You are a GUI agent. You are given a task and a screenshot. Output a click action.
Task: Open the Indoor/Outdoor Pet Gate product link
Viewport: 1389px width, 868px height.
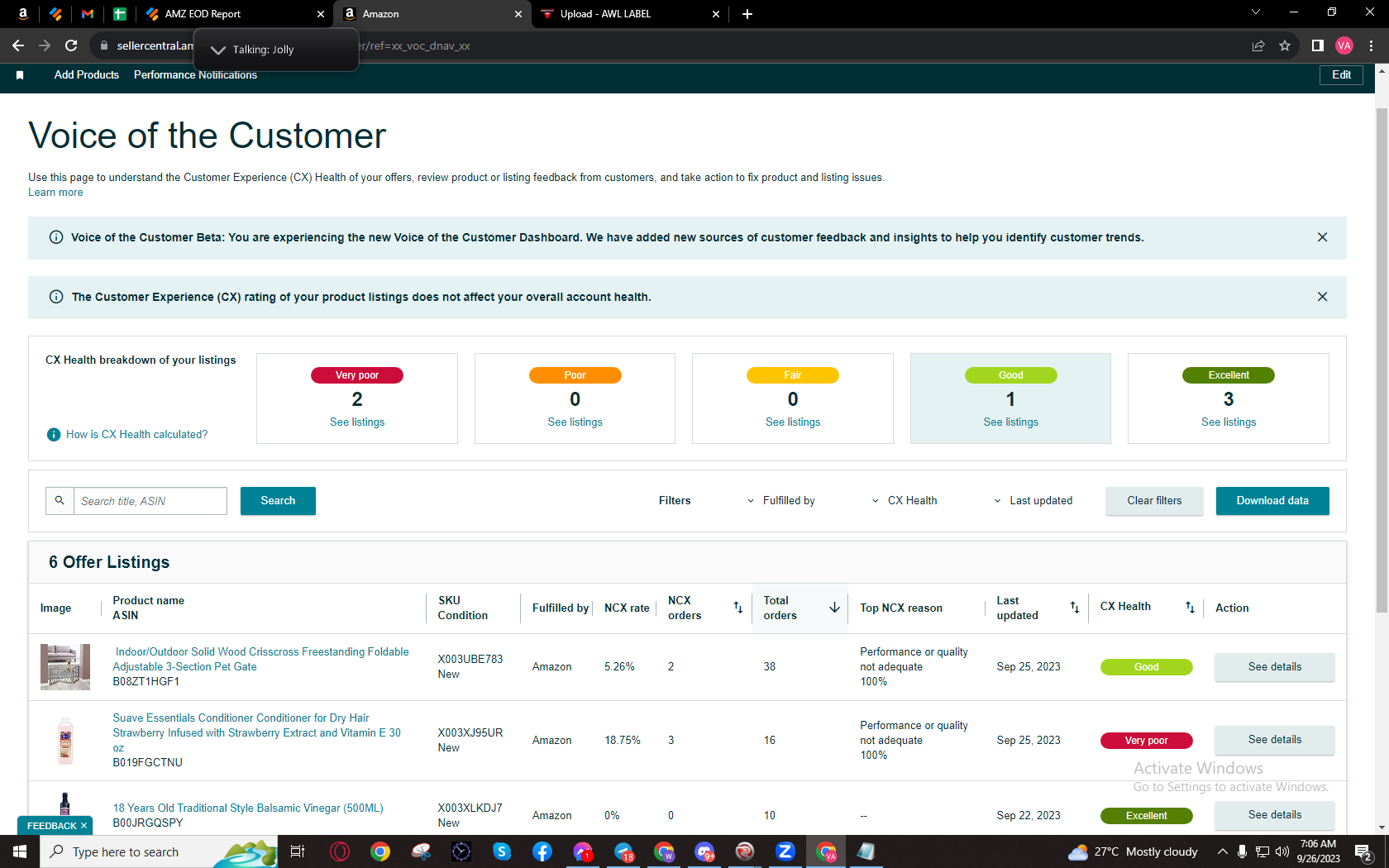point(260,660)
